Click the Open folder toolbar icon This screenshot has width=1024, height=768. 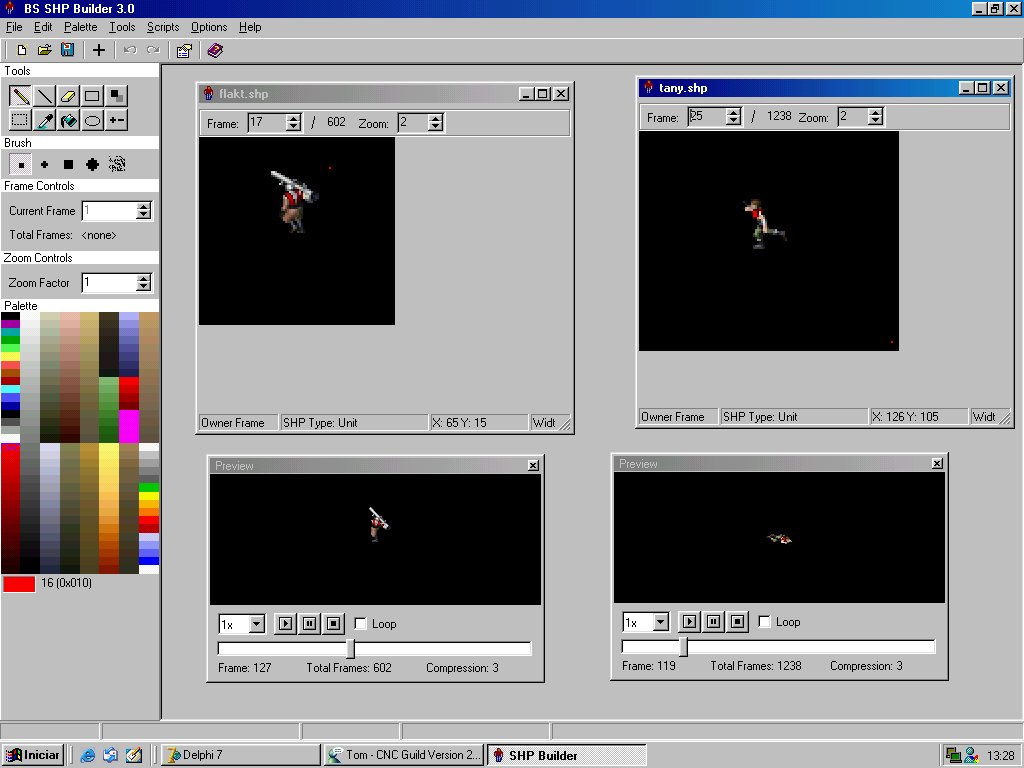45,50
